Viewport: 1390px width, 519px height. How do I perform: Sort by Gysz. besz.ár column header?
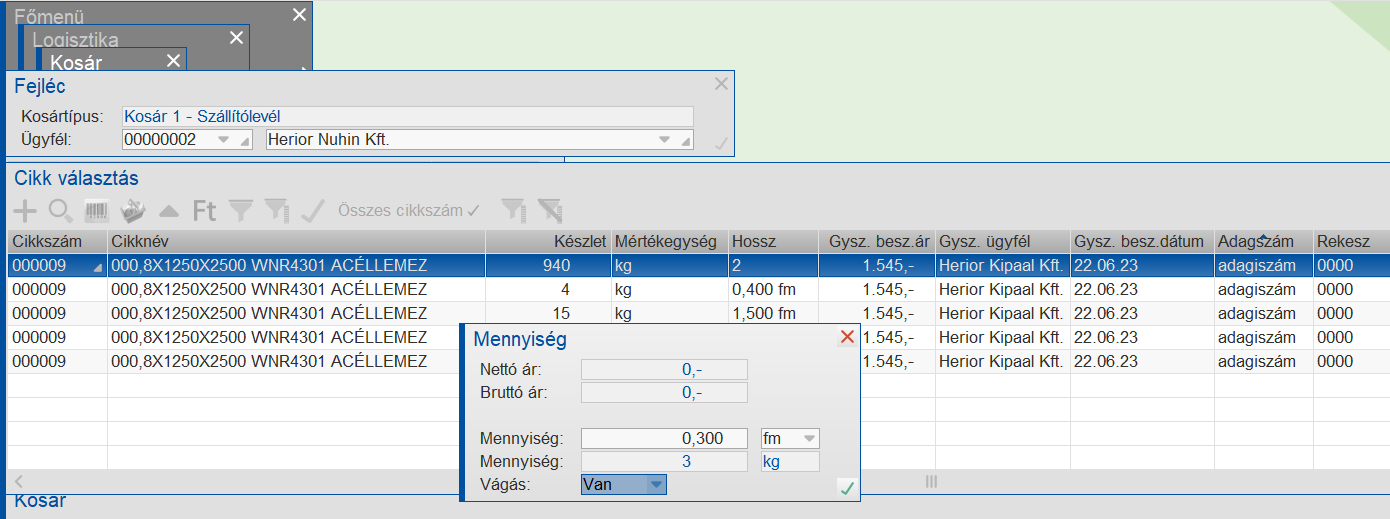click(x=876, y=241)
